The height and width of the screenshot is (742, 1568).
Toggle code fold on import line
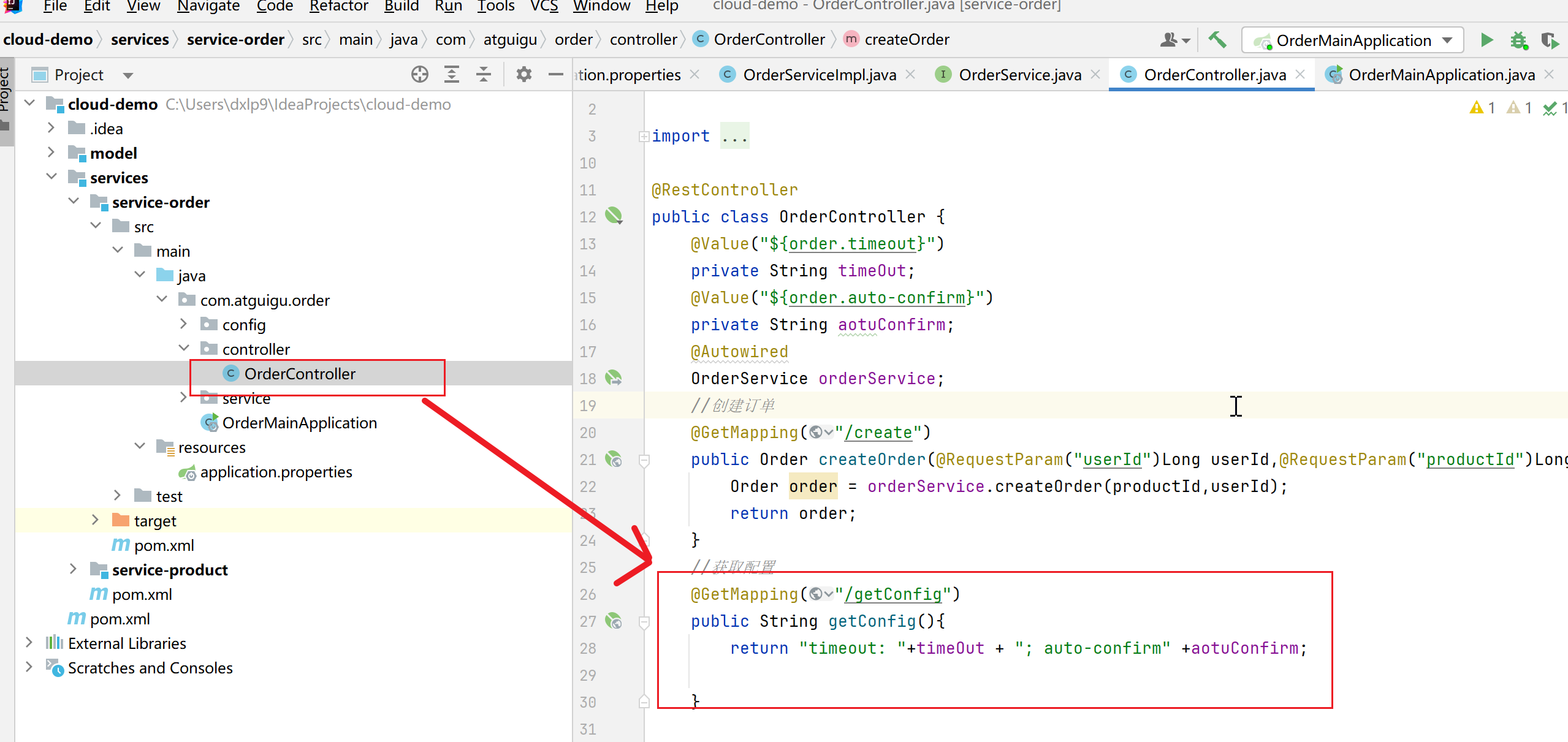[x=644, y=136]
